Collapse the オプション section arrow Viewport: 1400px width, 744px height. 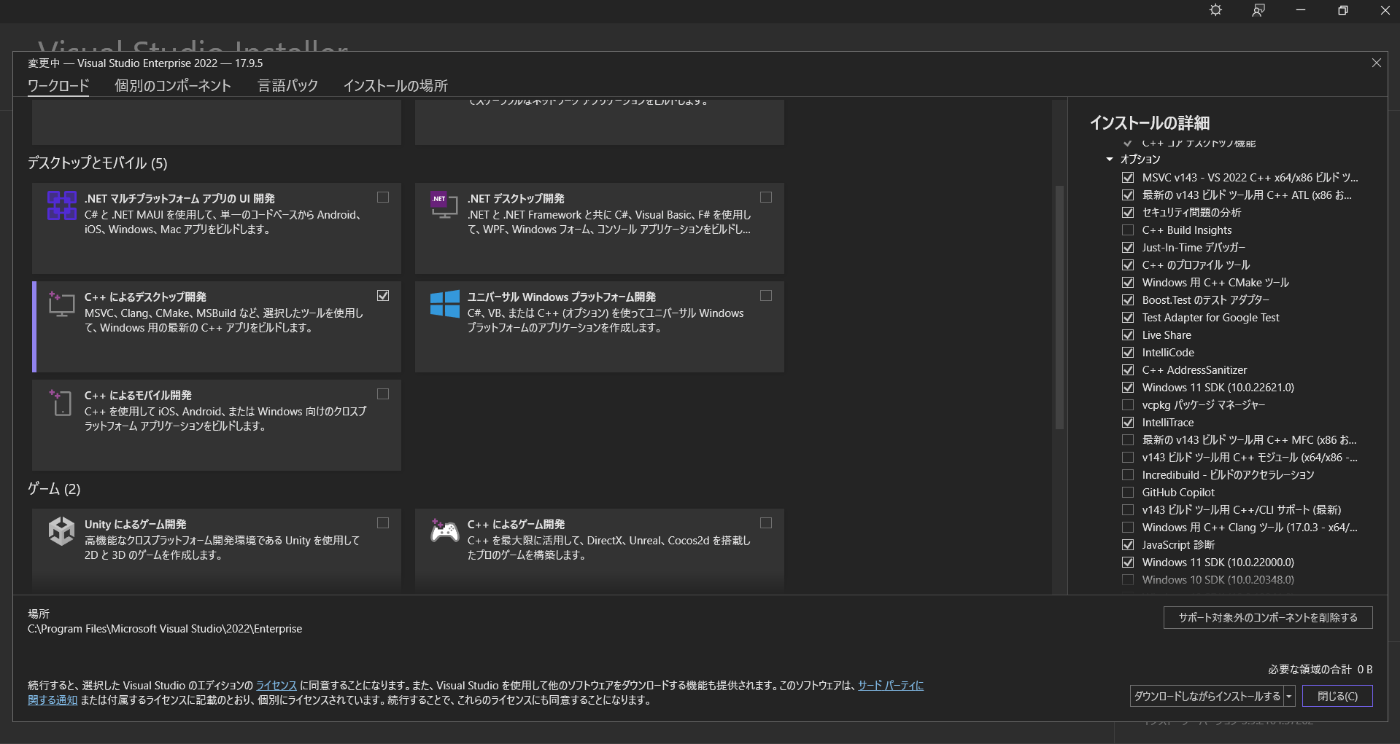1109,159
